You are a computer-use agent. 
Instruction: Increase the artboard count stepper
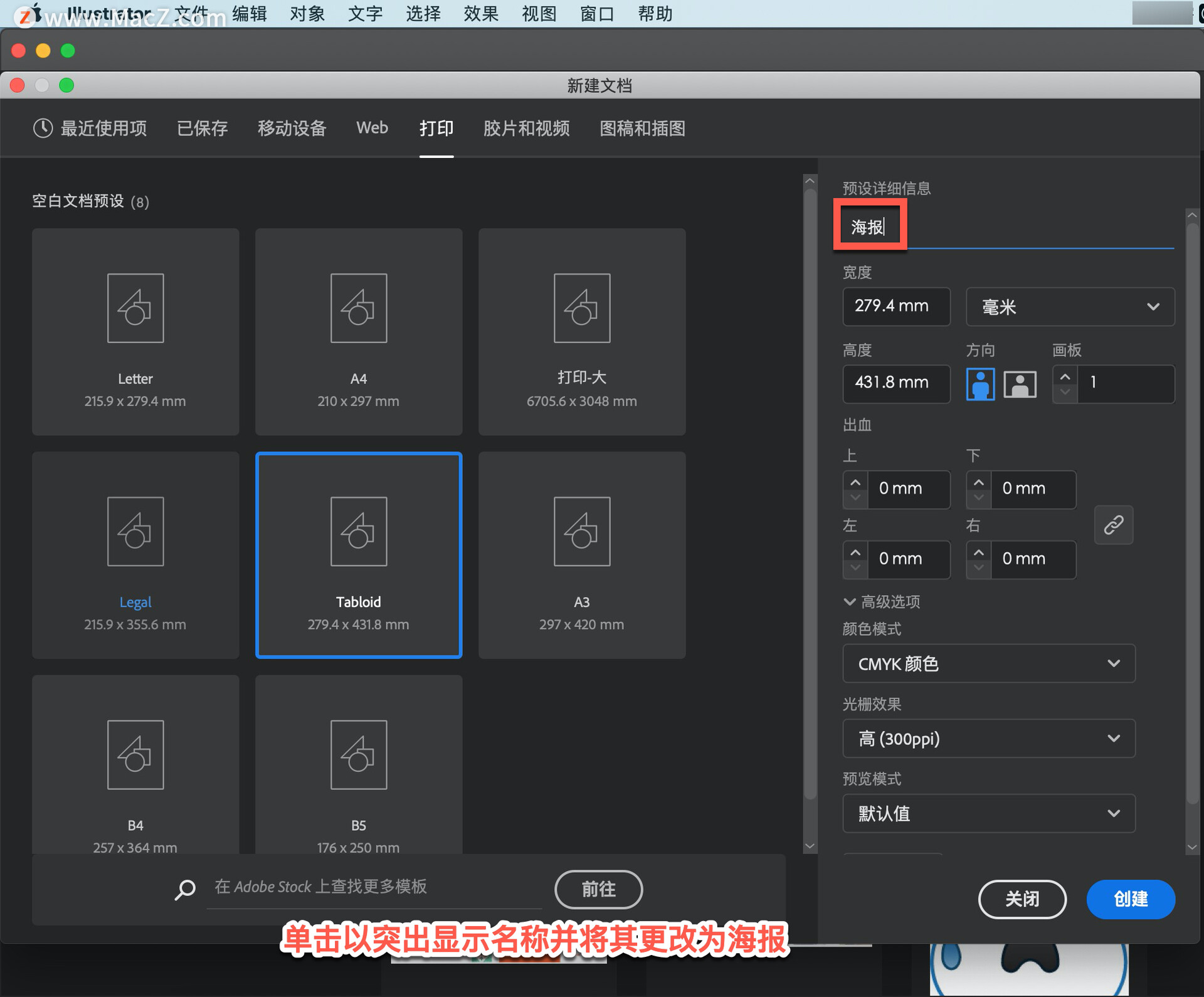pyautogui.click(x=1065, y=376)
